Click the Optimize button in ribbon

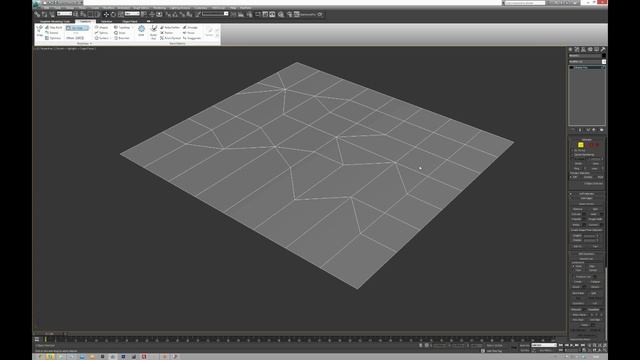pyautogui.click(x=53, y=38)
